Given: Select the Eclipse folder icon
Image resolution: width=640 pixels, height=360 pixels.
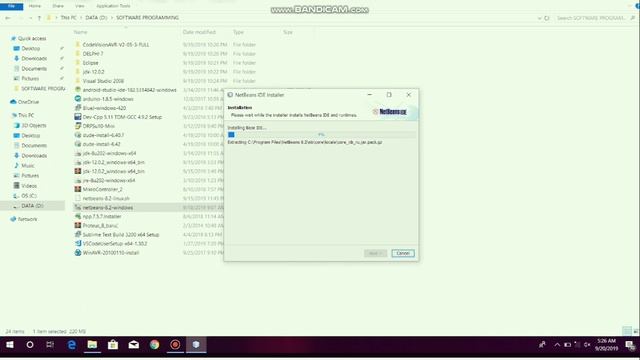Looking at the screenshot, I should (x=78, y=63).
